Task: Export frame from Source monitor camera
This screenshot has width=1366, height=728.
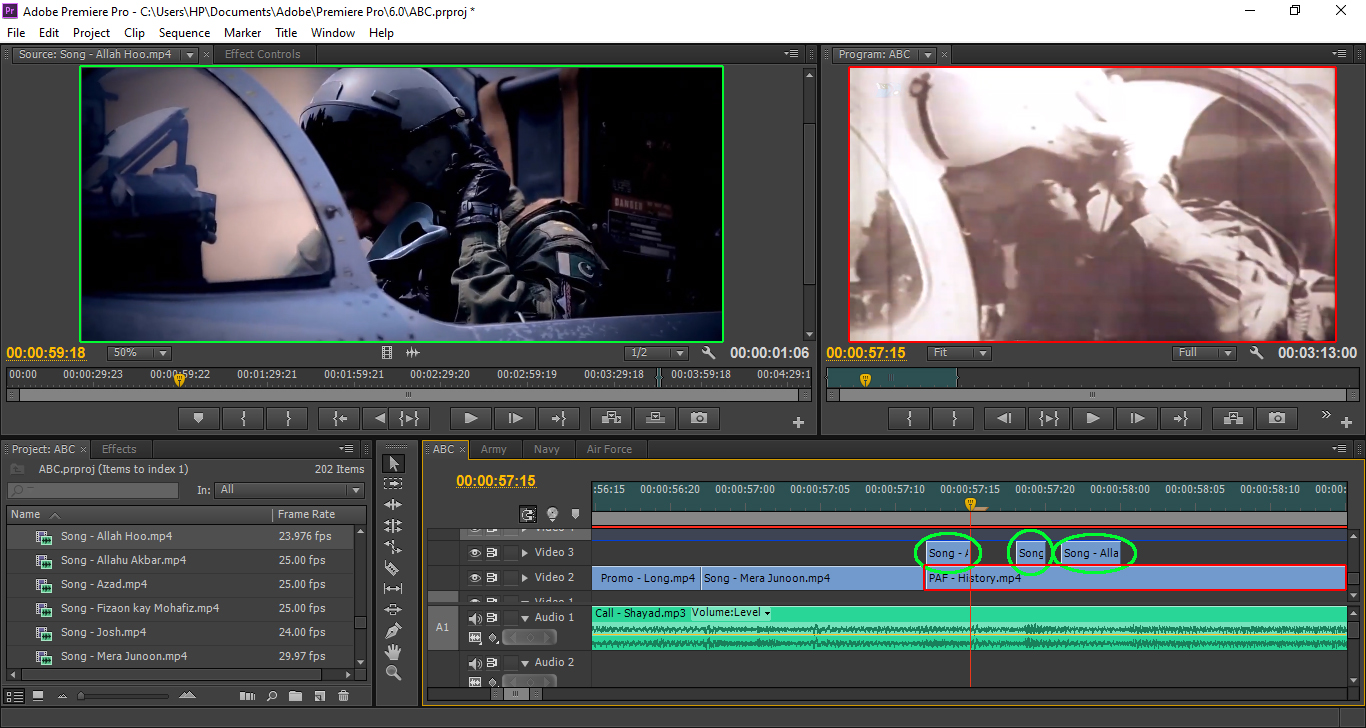Action: point(699,418)
